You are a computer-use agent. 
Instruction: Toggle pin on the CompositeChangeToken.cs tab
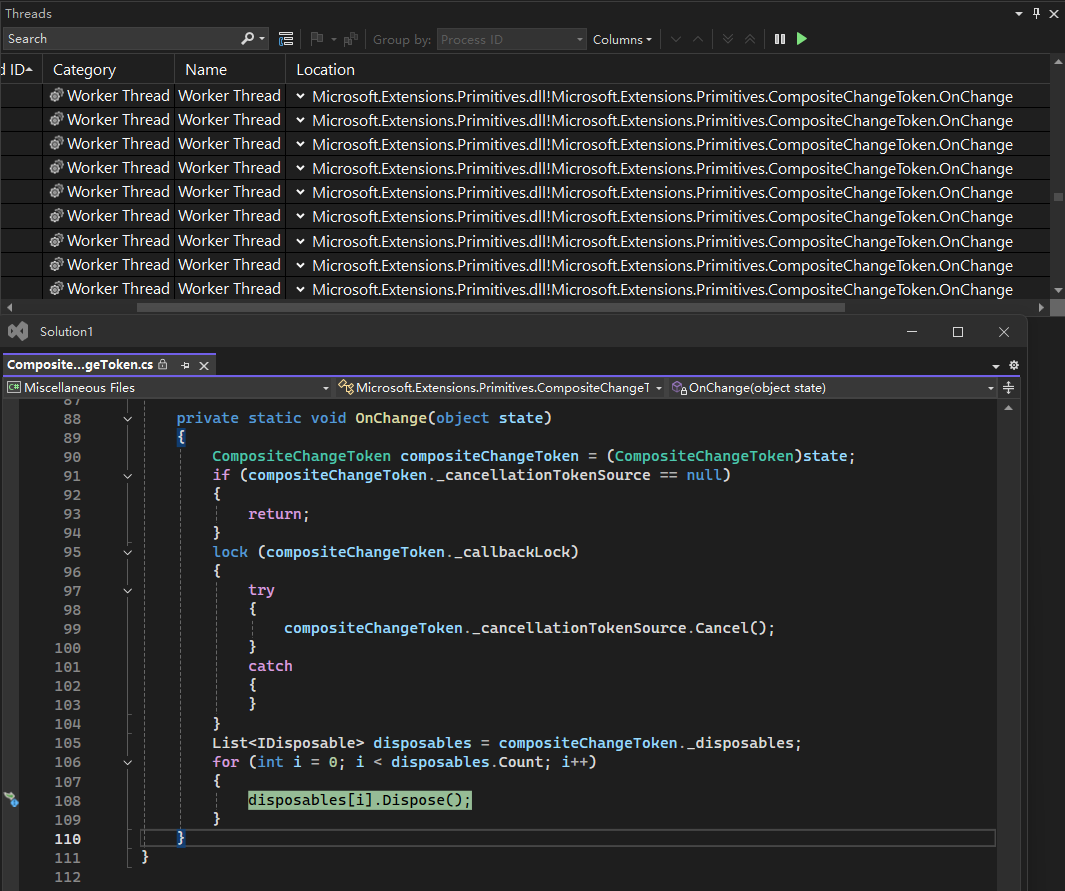click(185, 365)
